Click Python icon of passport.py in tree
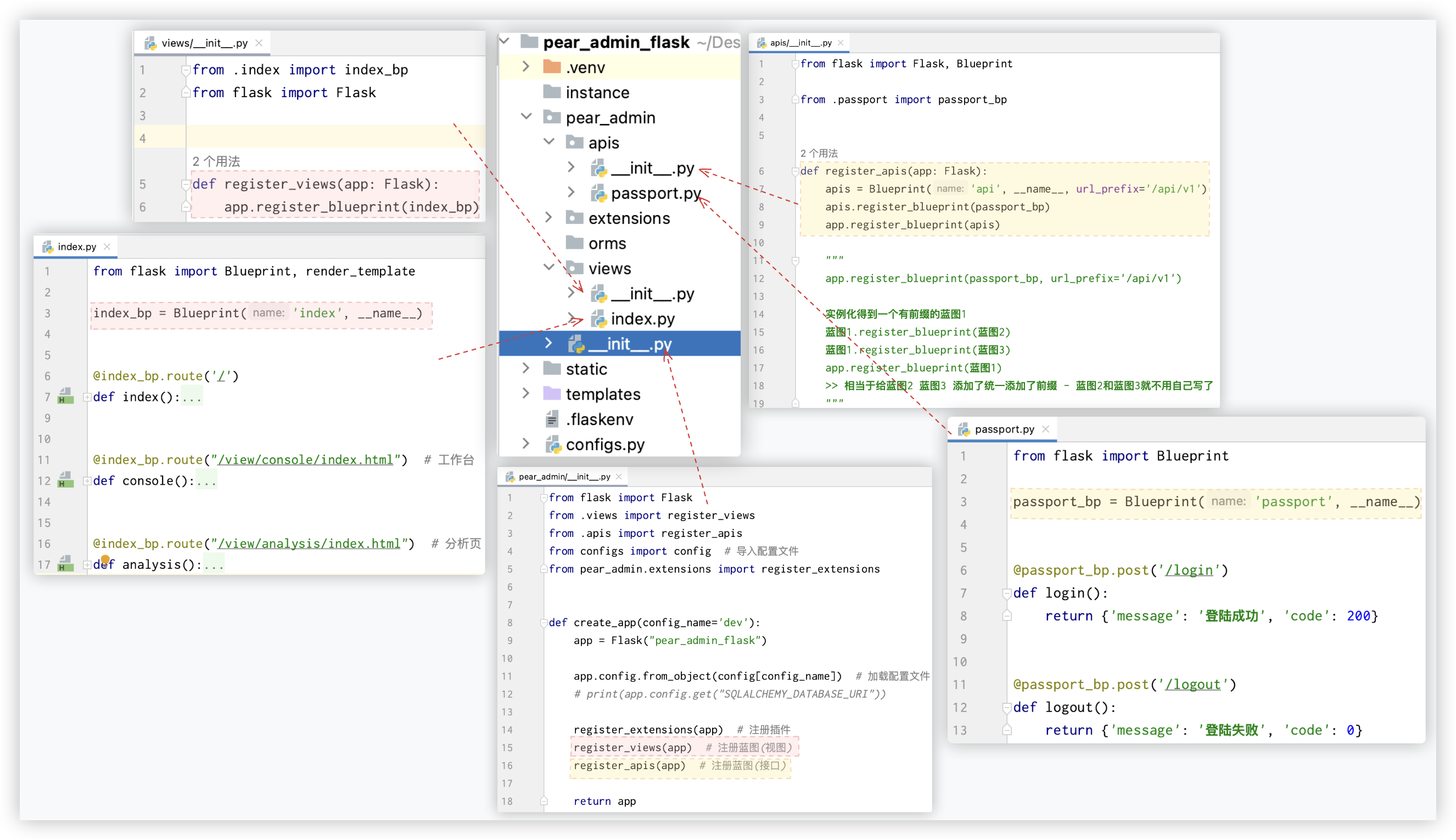This screenshot has width=1456, height=840. click(598, 193)
